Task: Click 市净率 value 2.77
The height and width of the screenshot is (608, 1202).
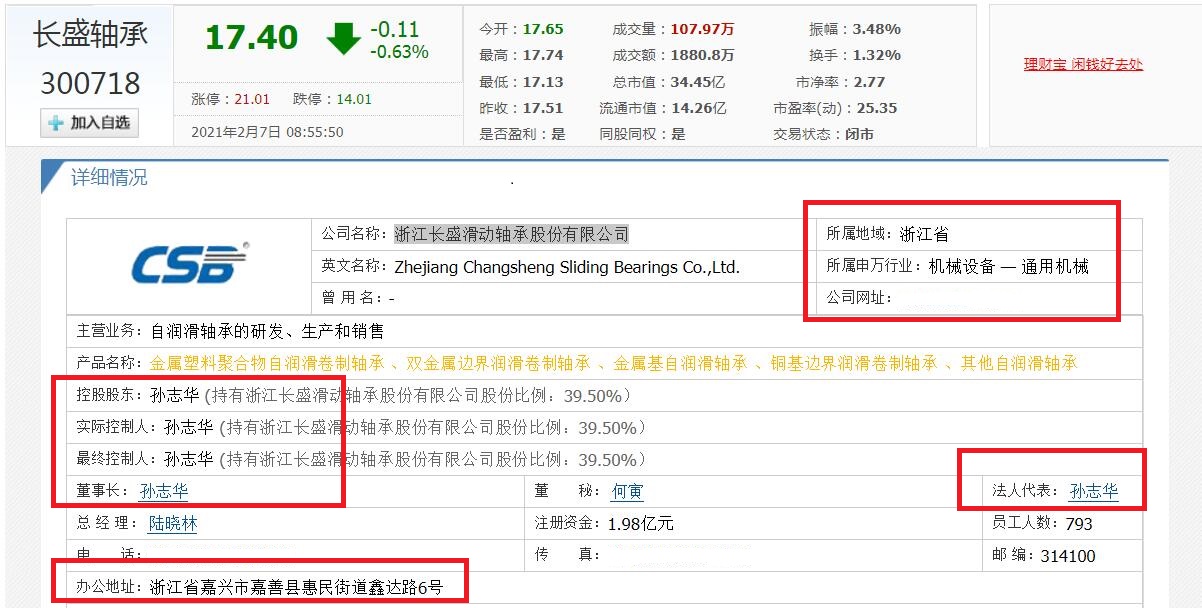Action: point(869,82)
